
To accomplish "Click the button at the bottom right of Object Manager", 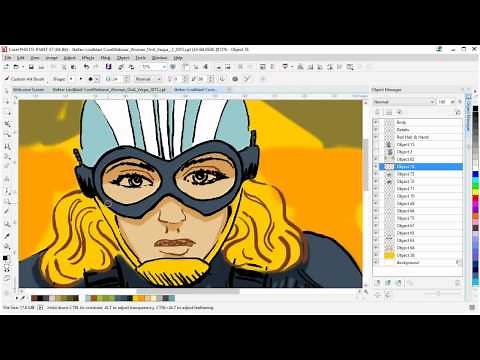I will click(458, 283).
